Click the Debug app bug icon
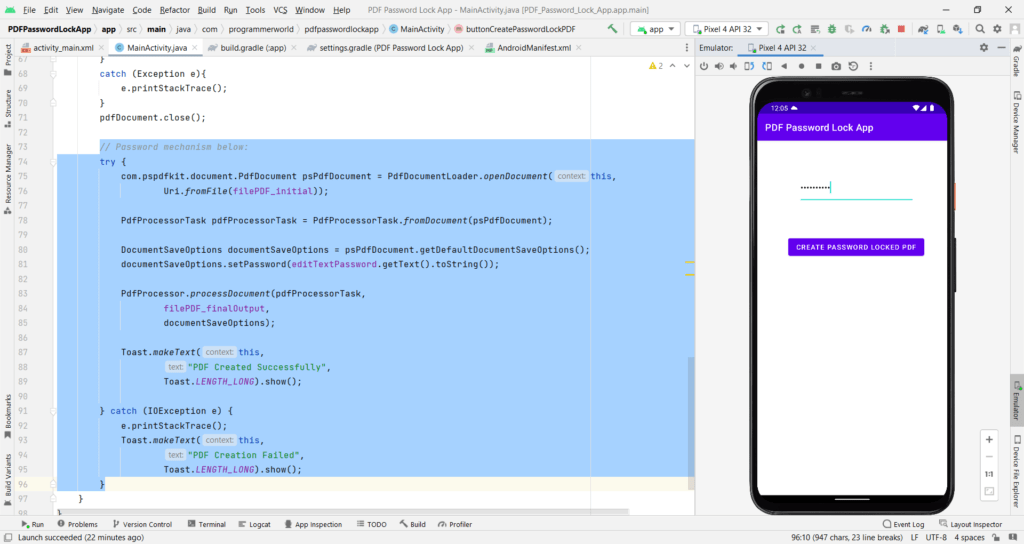 click(x=832, y=29)
